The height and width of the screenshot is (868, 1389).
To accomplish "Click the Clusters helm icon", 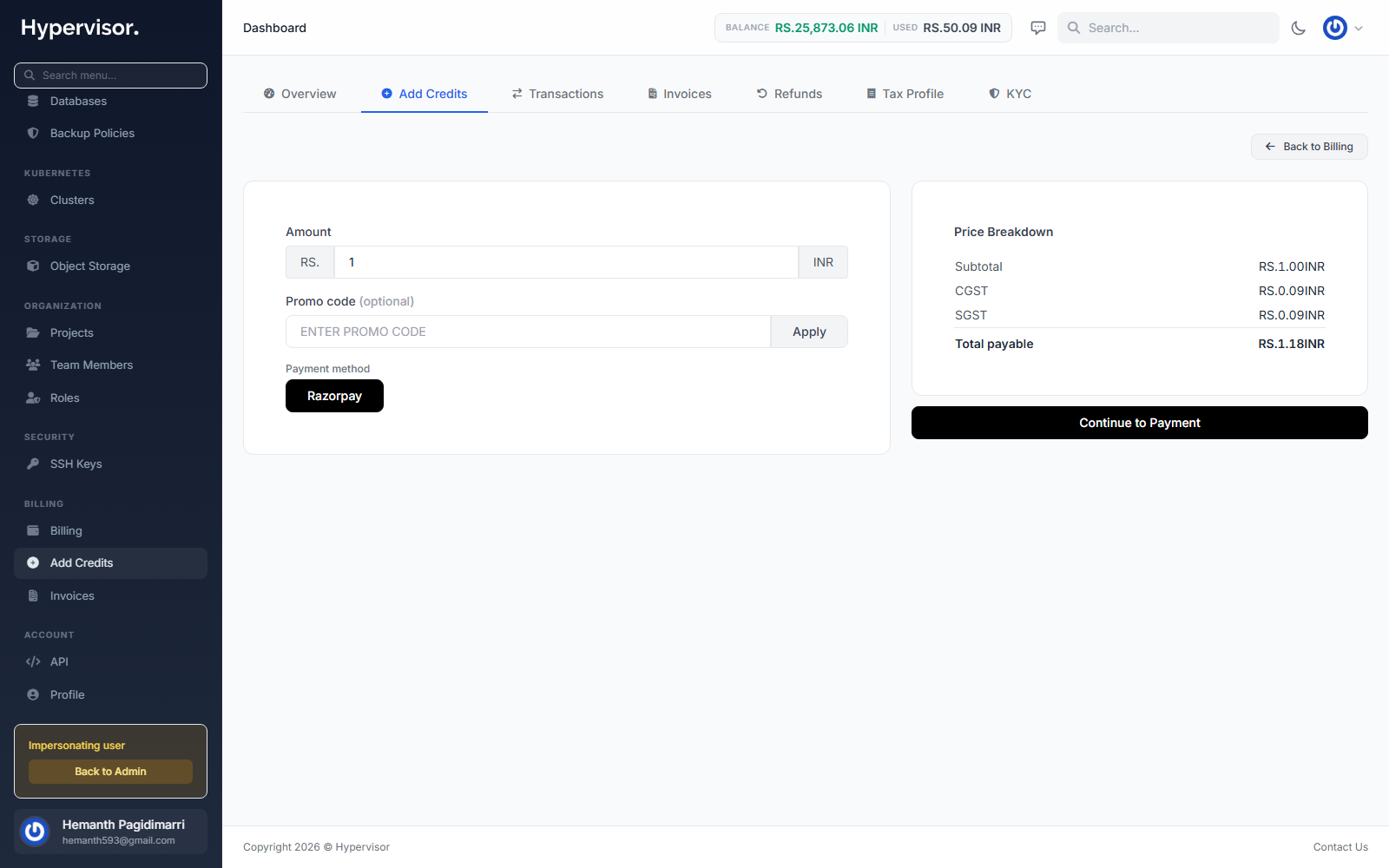I will pos(33,200).
